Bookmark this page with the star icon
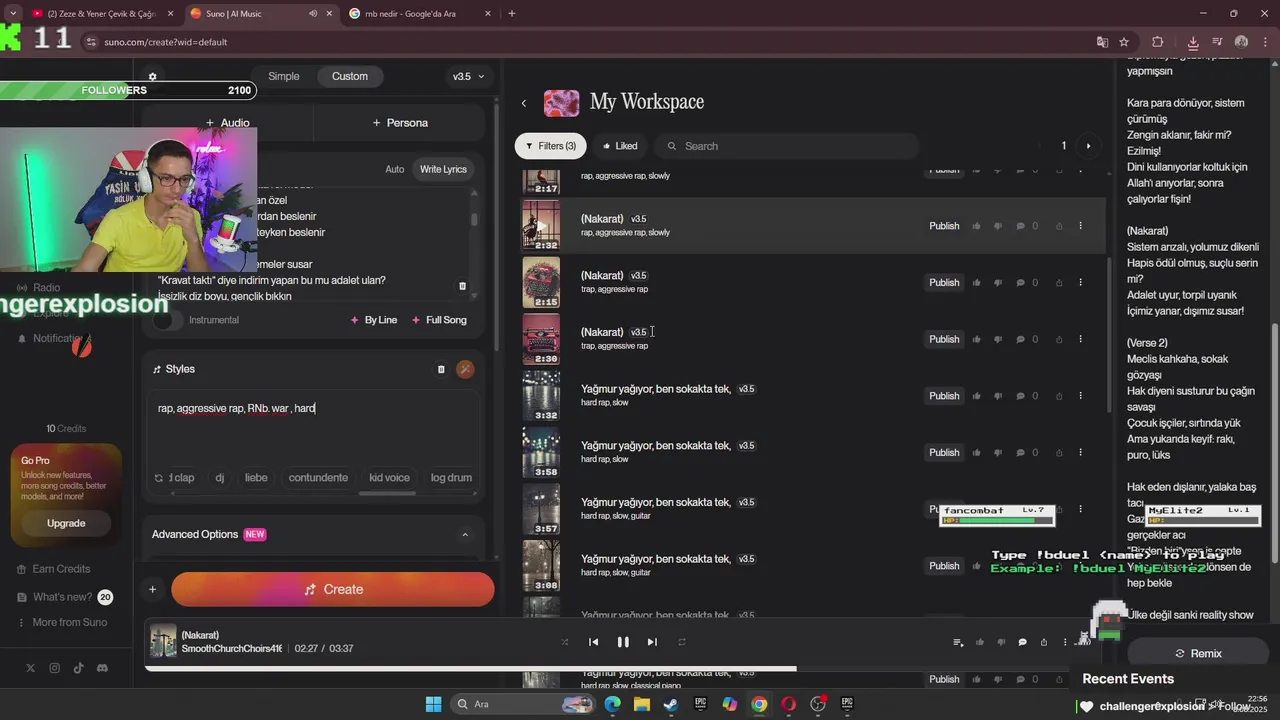Viewport: 1280px width, 720px height. tap(1124, 42)
